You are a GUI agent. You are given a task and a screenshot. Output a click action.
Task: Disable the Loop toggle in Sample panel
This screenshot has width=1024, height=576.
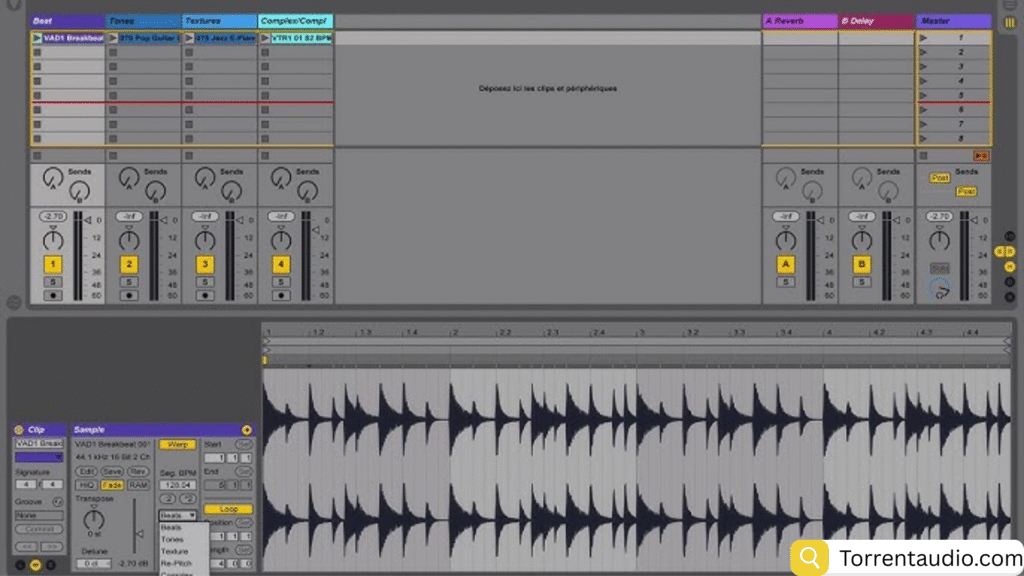click(x=235, y=509)
